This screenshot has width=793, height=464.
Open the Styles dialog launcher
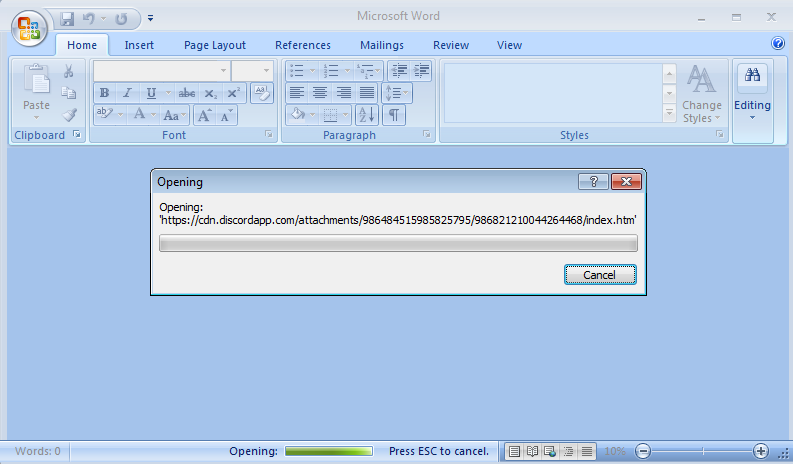point(719,134)
